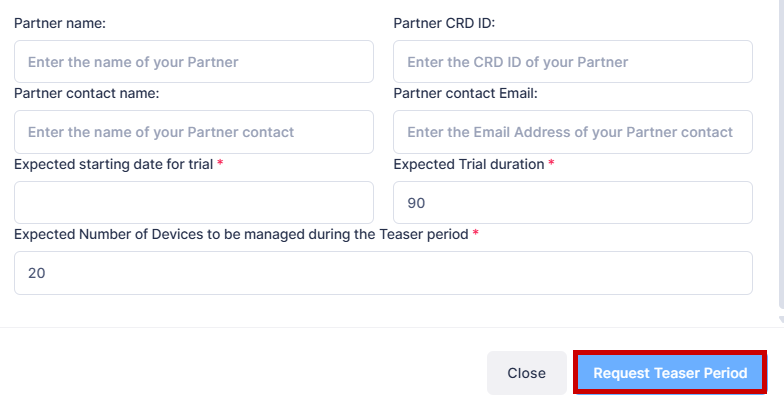Click the red asterisk after starting date label
The width and height of the screenshot is (784, 410).
[220, 164]
